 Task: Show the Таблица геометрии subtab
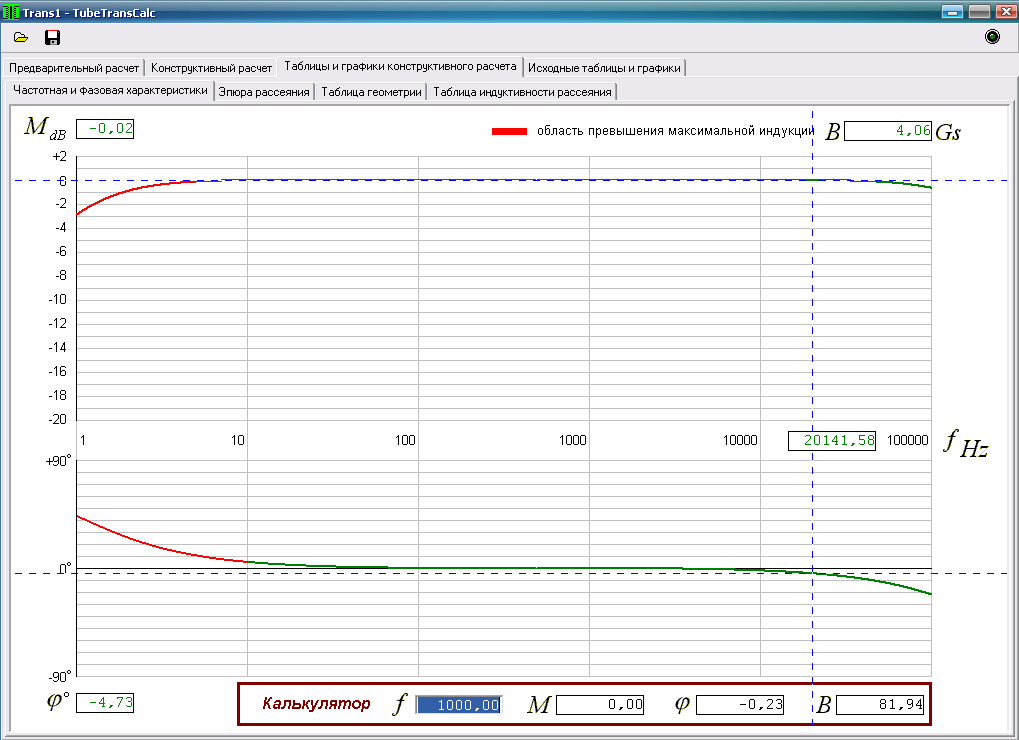(x=371, y=92)
